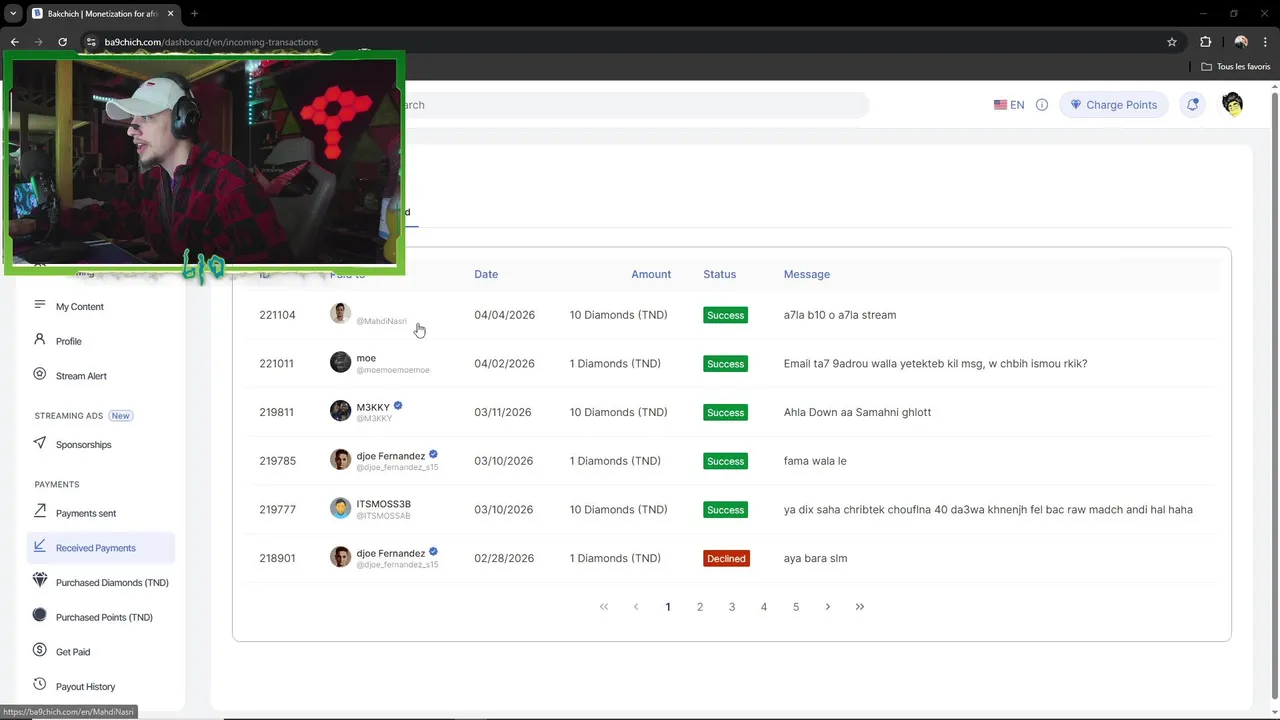The width and height of the screenshot is (1280, 720).
Task: Click transaction ID 221104
Action: 277,315
